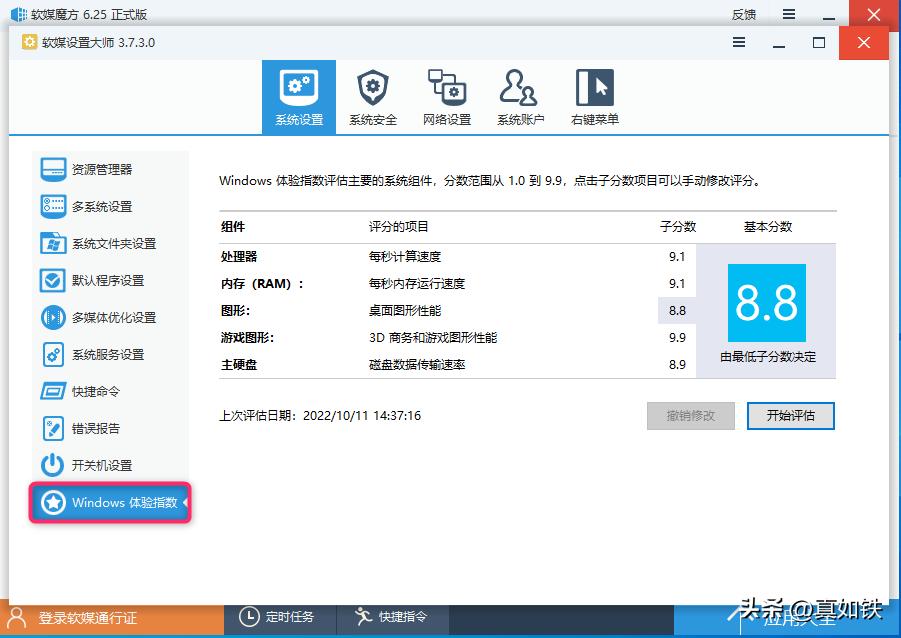Open the 反馈 feedback link

[x=743, y=14]
